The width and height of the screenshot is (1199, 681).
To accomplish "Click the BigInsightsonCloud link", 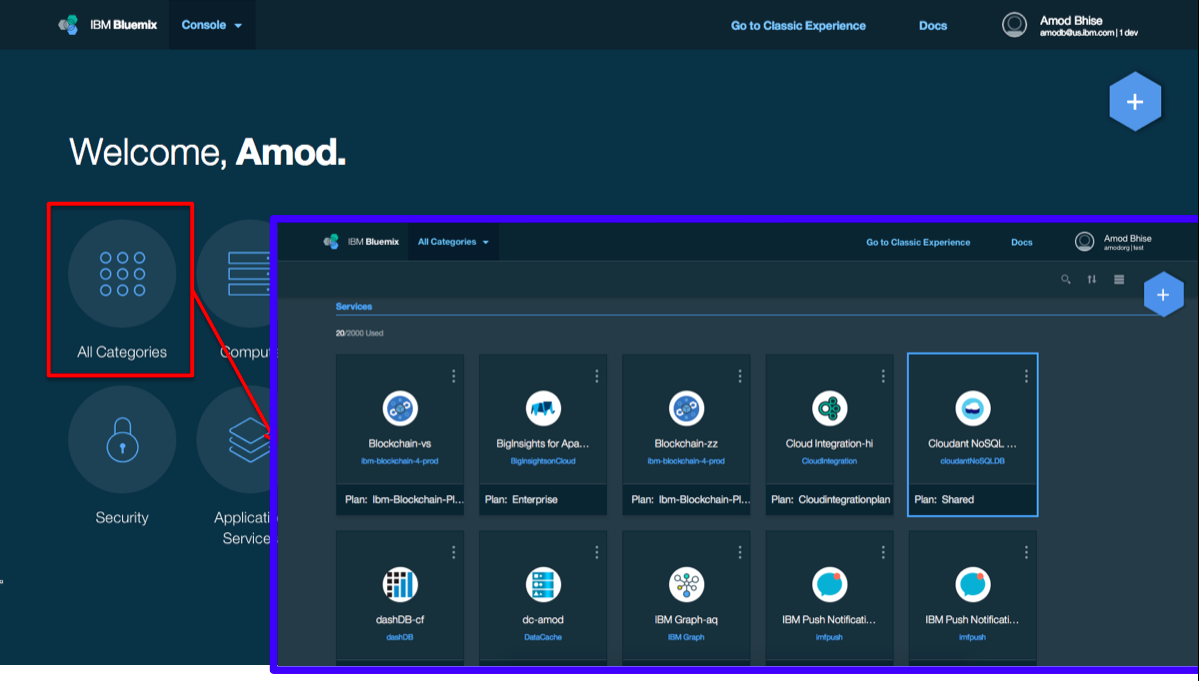I will click(543, 461).
